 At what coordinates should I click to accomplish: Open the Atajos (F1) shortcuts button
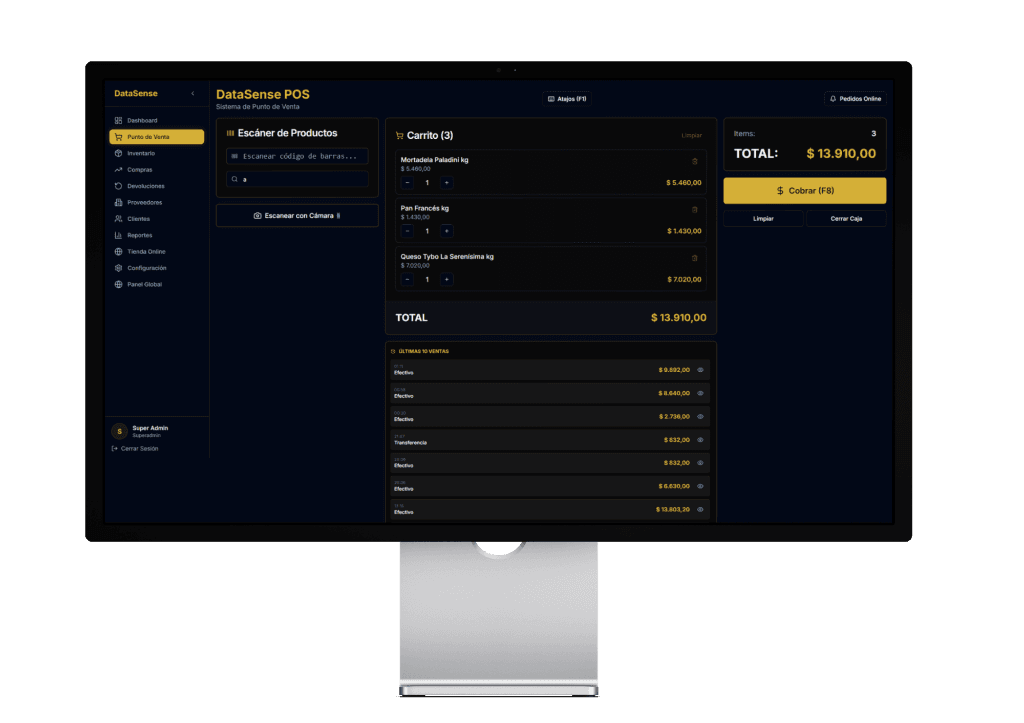[567, 99]
